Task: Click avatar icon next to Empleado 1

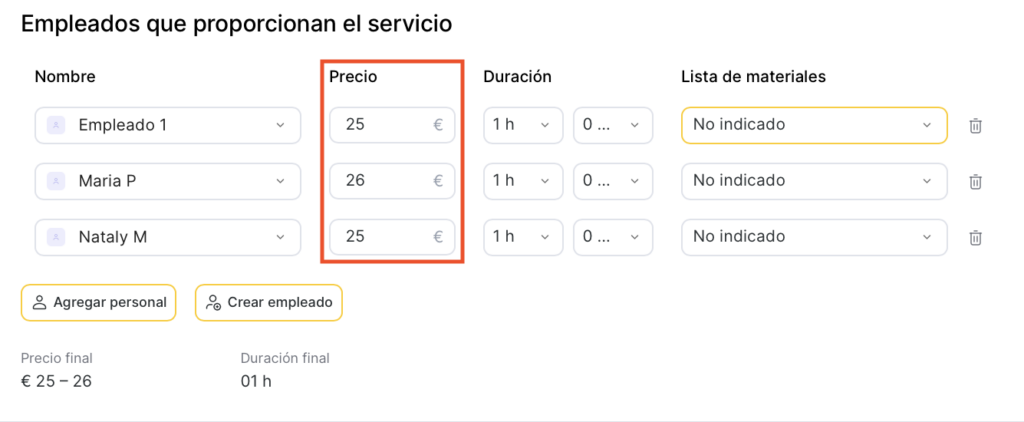Action: pyautogui.click(x=56, y=125)
